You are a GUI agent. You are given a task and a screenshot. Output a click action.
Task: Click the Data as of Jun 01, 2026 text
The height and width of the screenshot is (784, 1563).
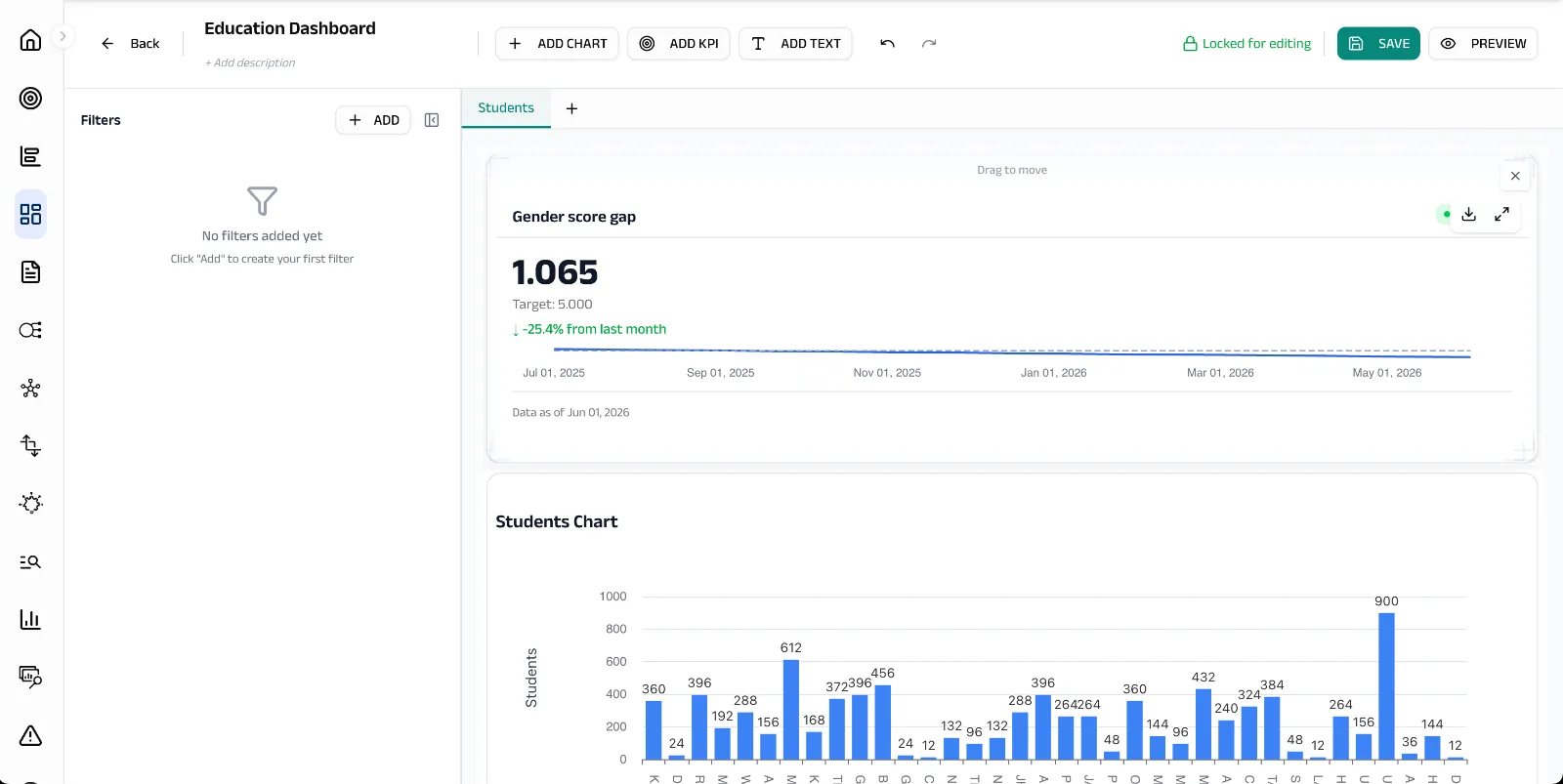[570, 412]
